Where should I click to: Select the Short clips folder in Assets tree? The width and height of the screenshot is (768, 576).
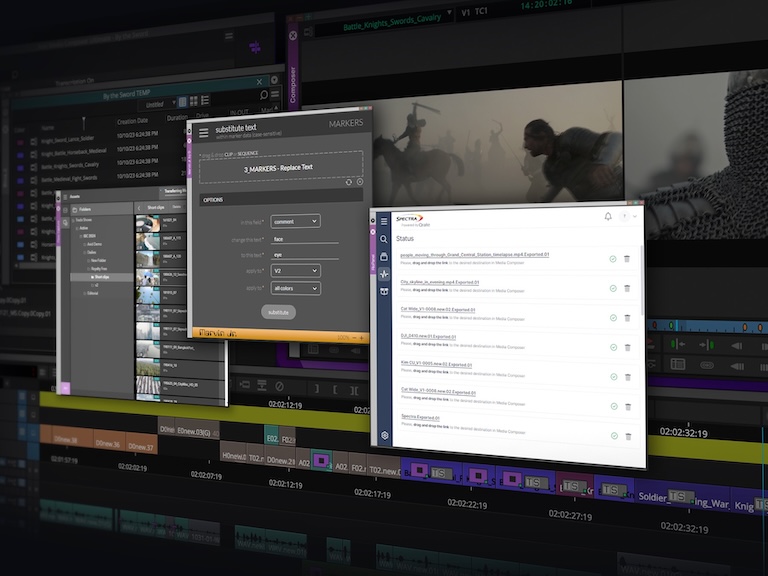[101, 277]
